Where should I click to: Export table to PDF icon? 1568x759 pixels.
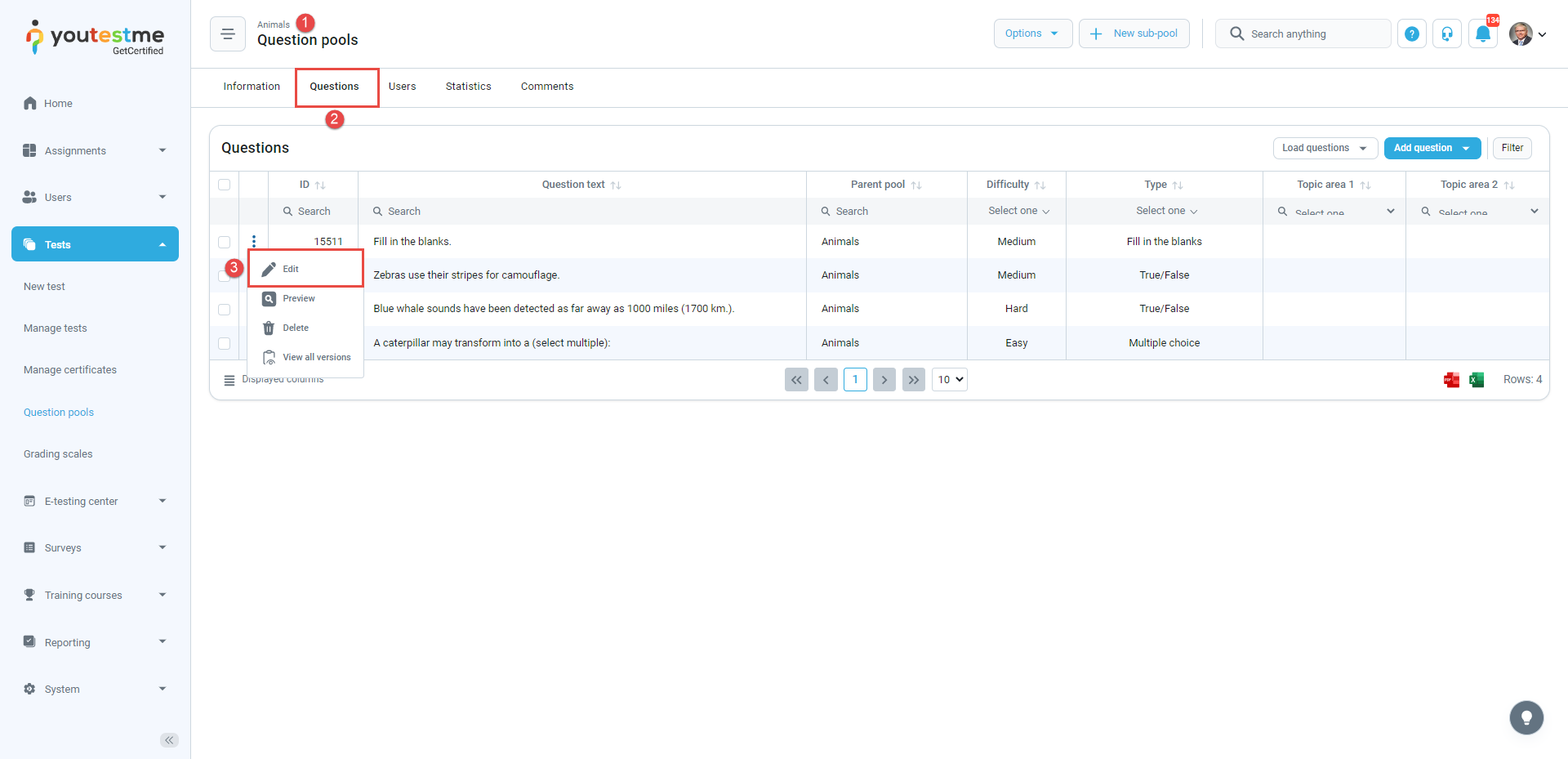tap(1451, 380)
